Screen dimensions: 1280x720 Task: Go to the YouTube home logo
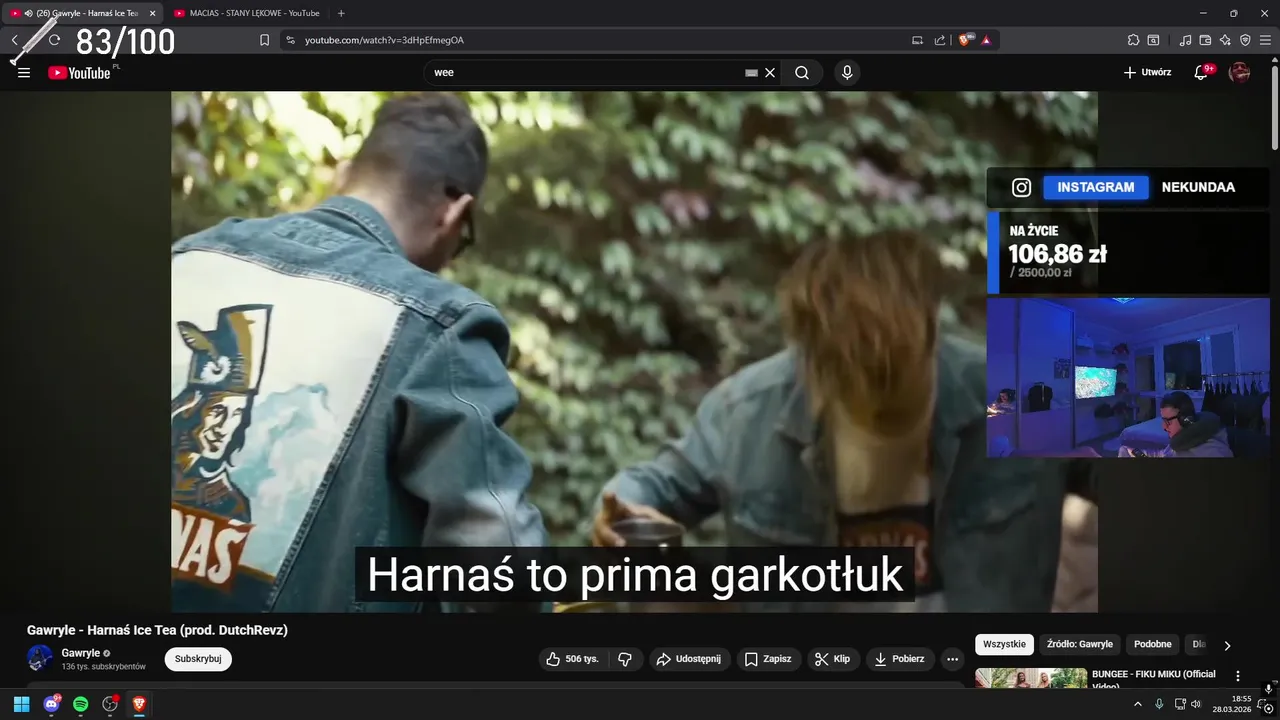(x=79, y=72)
